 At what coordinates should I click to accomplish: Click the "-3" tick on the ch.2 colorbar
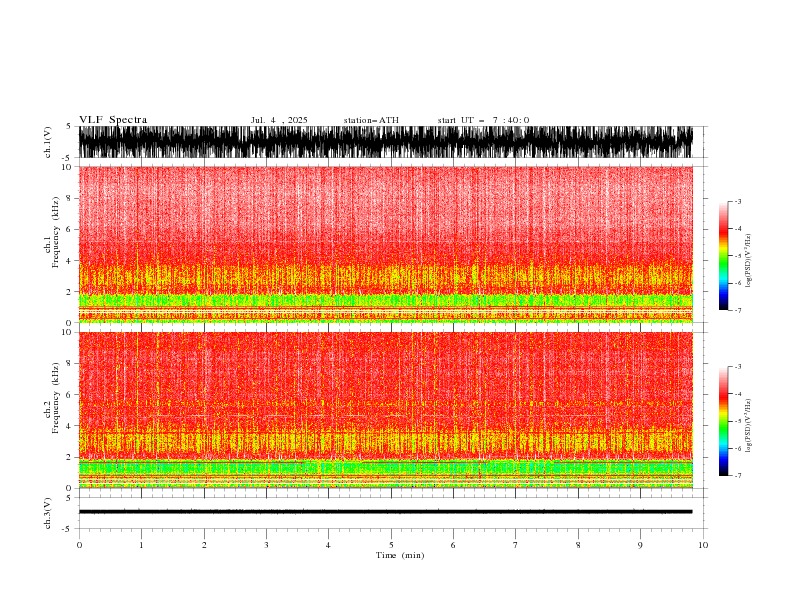738,367
